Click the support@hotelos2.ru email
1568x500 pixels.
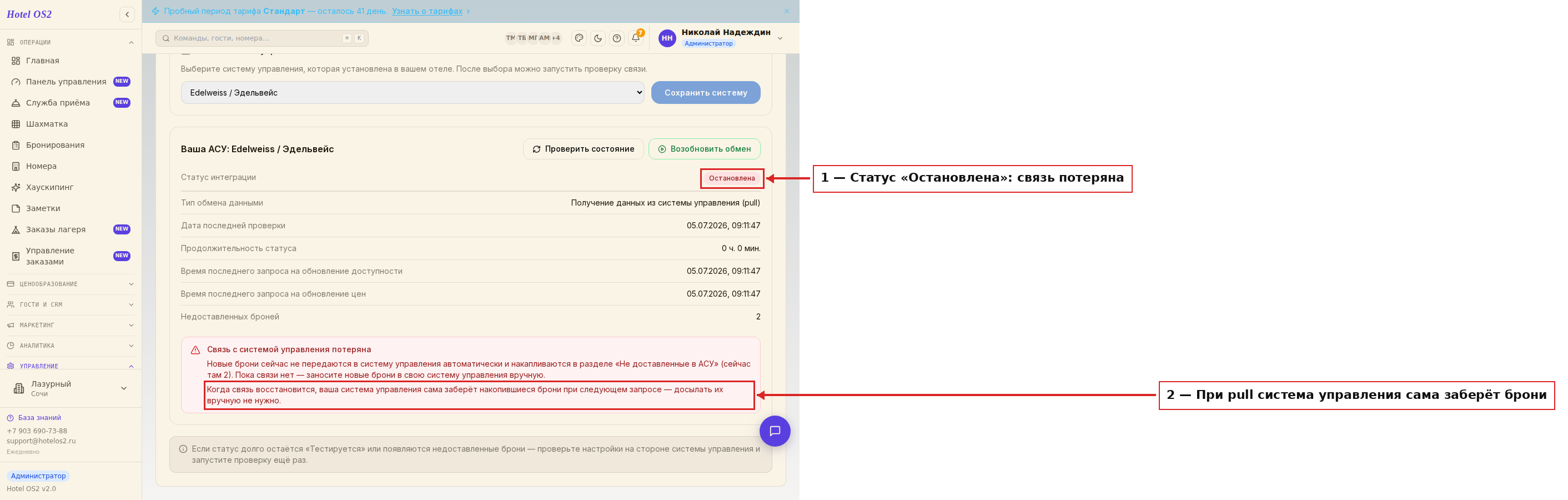click(x=42, y=441)
